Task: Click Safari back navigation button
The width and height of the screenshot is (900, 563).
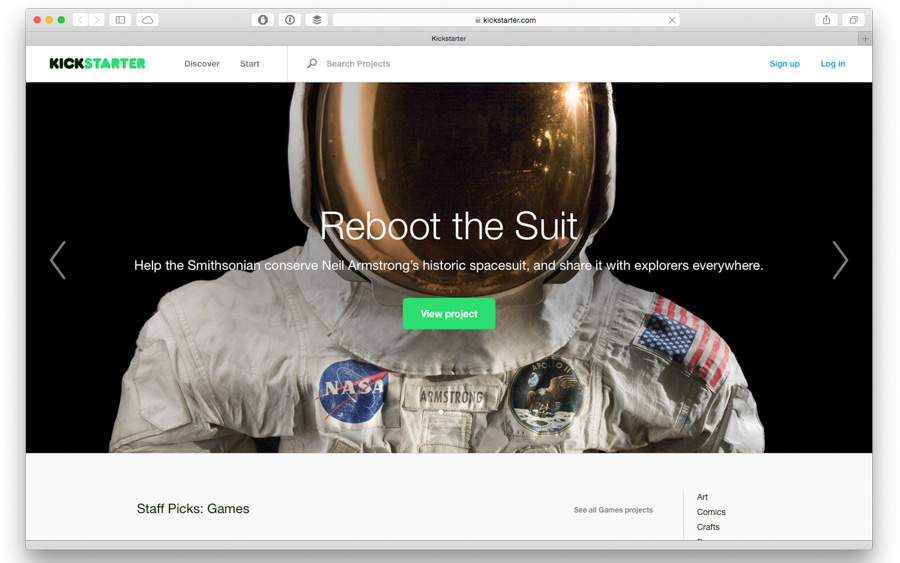Action: tap(80, 20)
